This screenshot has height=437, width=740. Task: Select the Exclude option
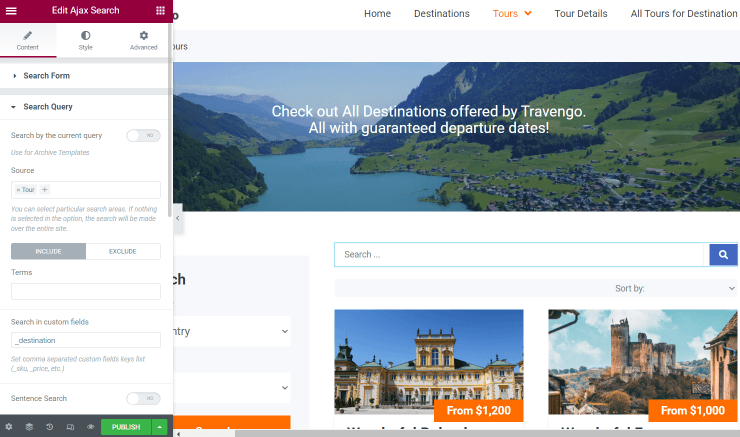[x=123, y=252]
